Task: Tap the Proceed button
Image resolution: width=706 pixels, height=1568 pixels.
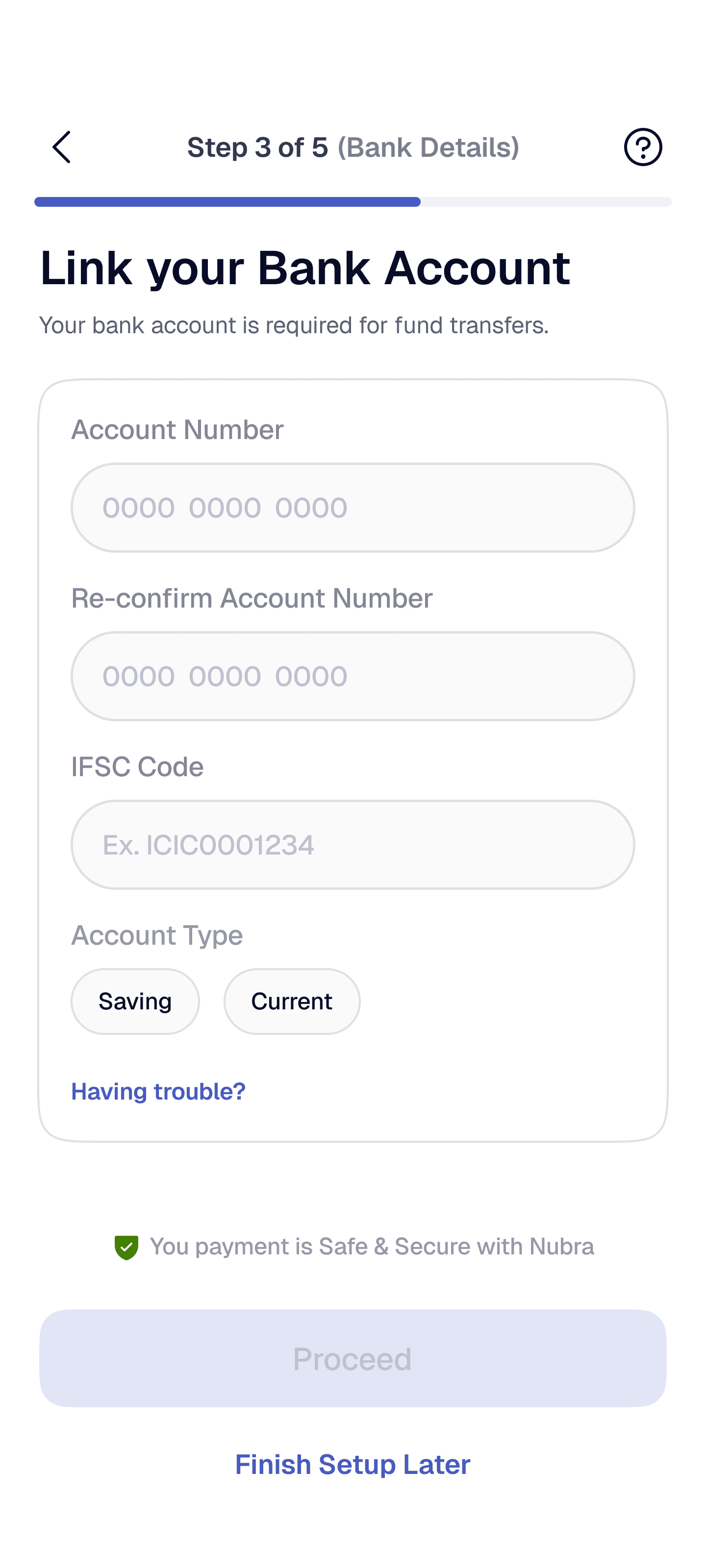Action: click(353, 1358)
